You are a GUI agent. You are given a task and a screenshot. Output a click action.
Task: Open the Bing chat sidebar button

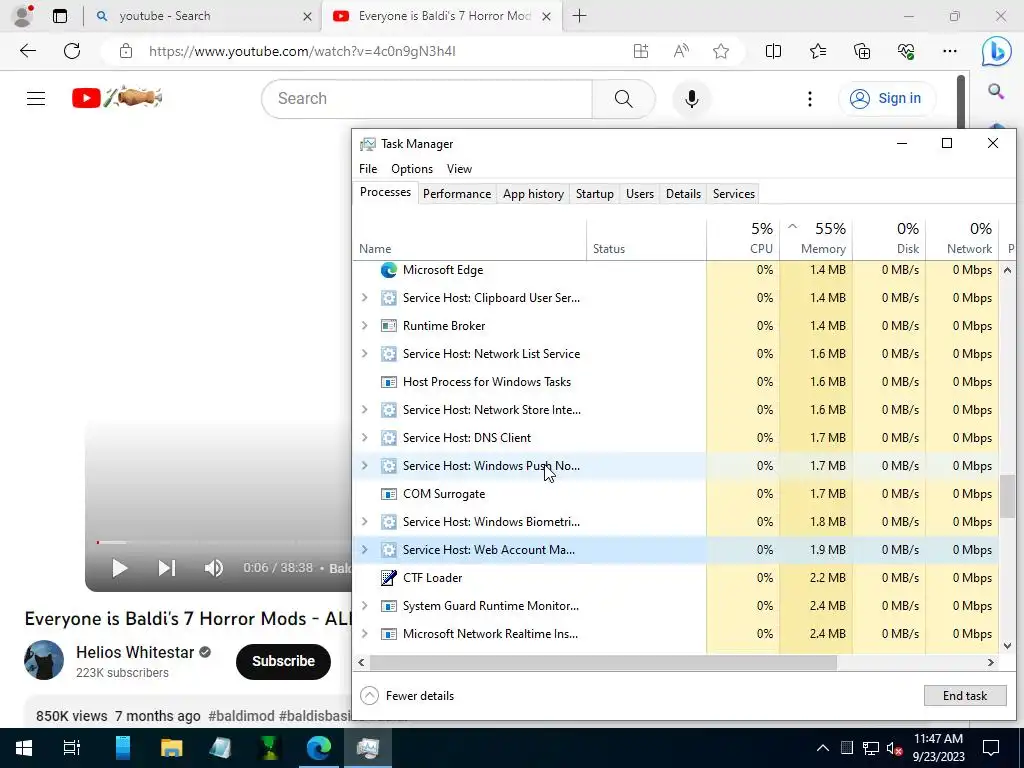pos(996,51)
